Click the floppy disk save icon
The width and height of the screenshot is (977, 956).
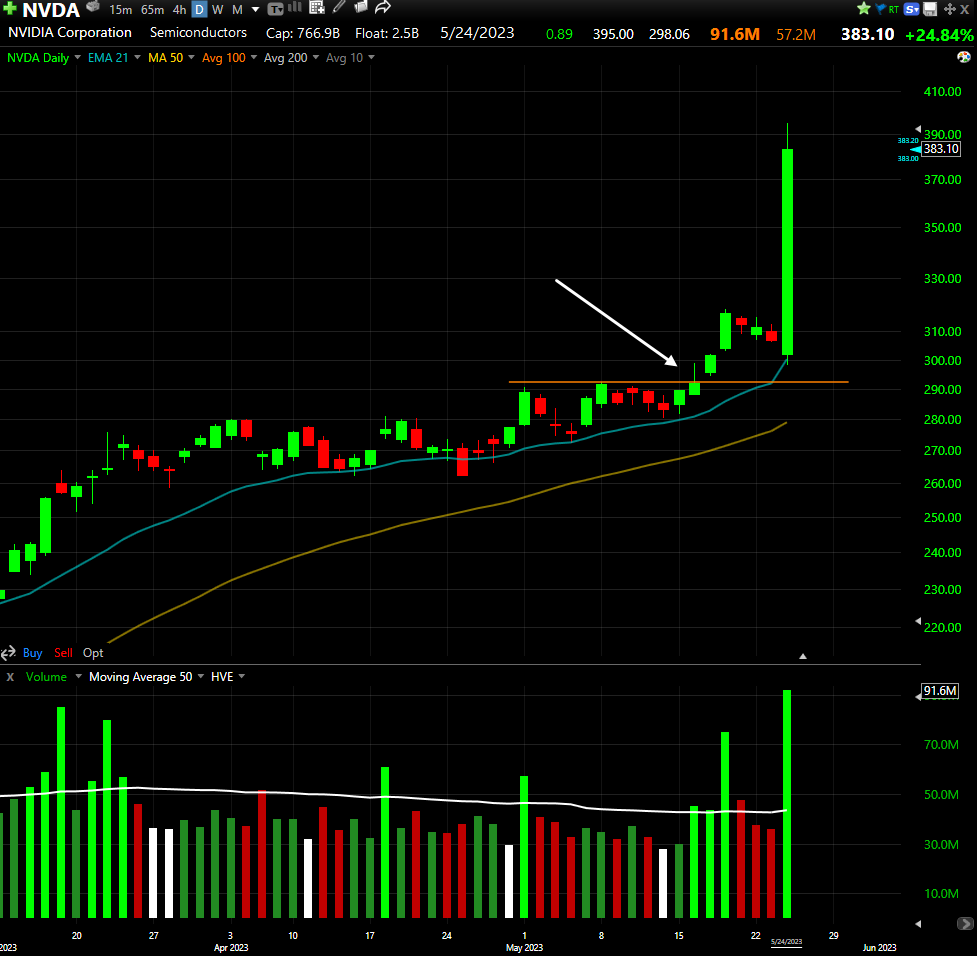coord(930,9)
